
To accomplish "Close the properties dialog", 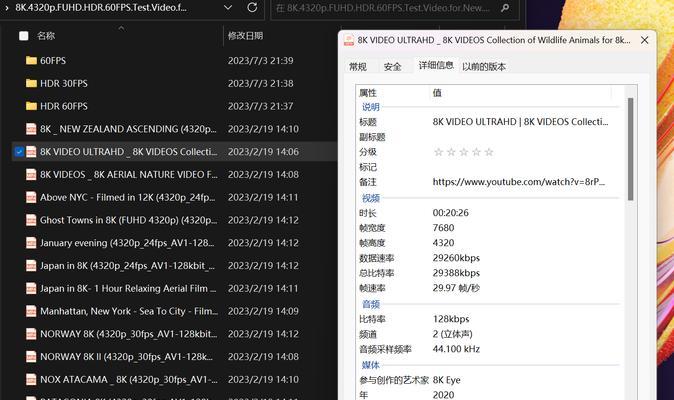I will click(644, 40).
